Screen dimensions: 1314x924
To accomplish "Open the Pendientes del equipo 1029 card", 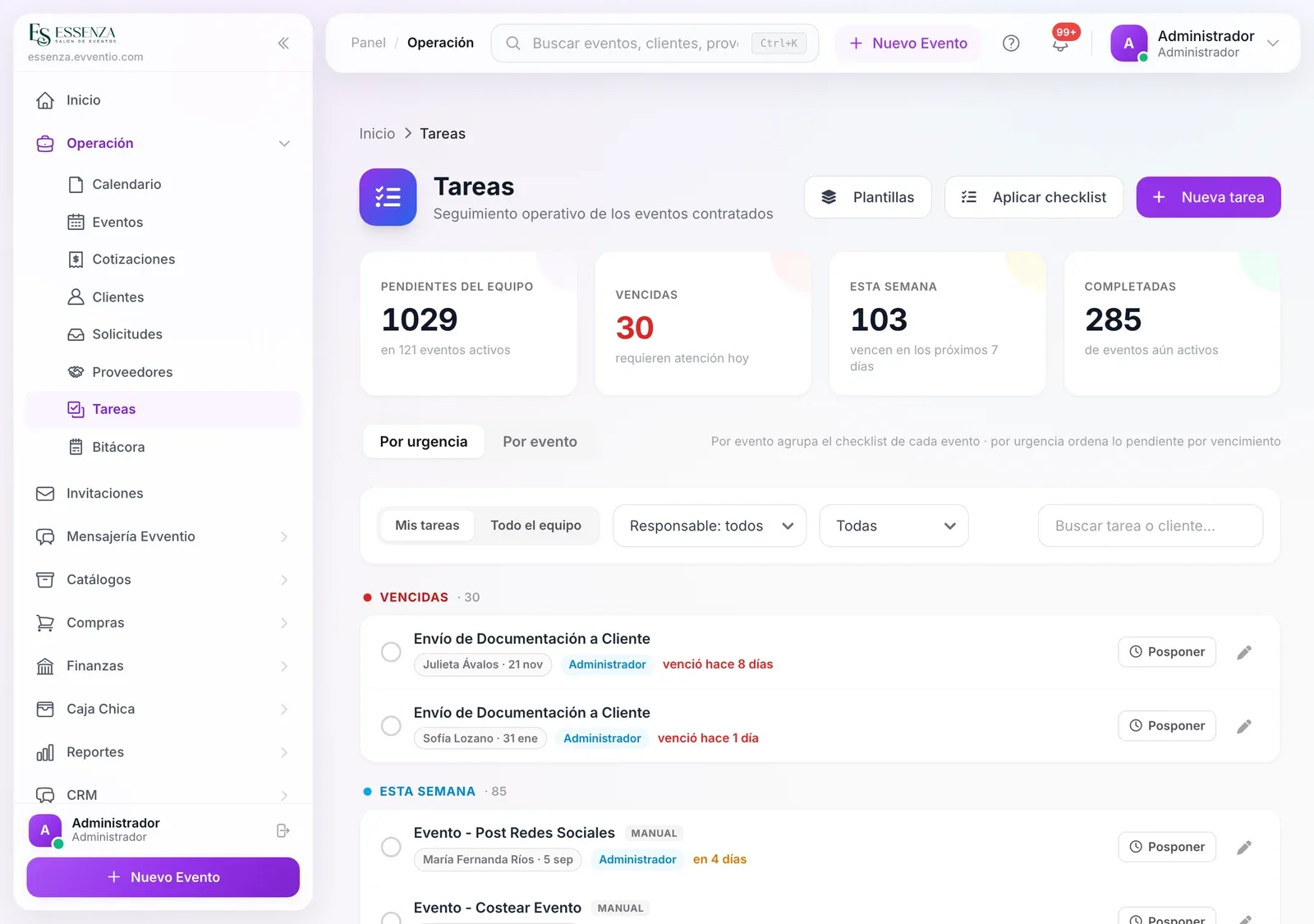I will point(468,324).
